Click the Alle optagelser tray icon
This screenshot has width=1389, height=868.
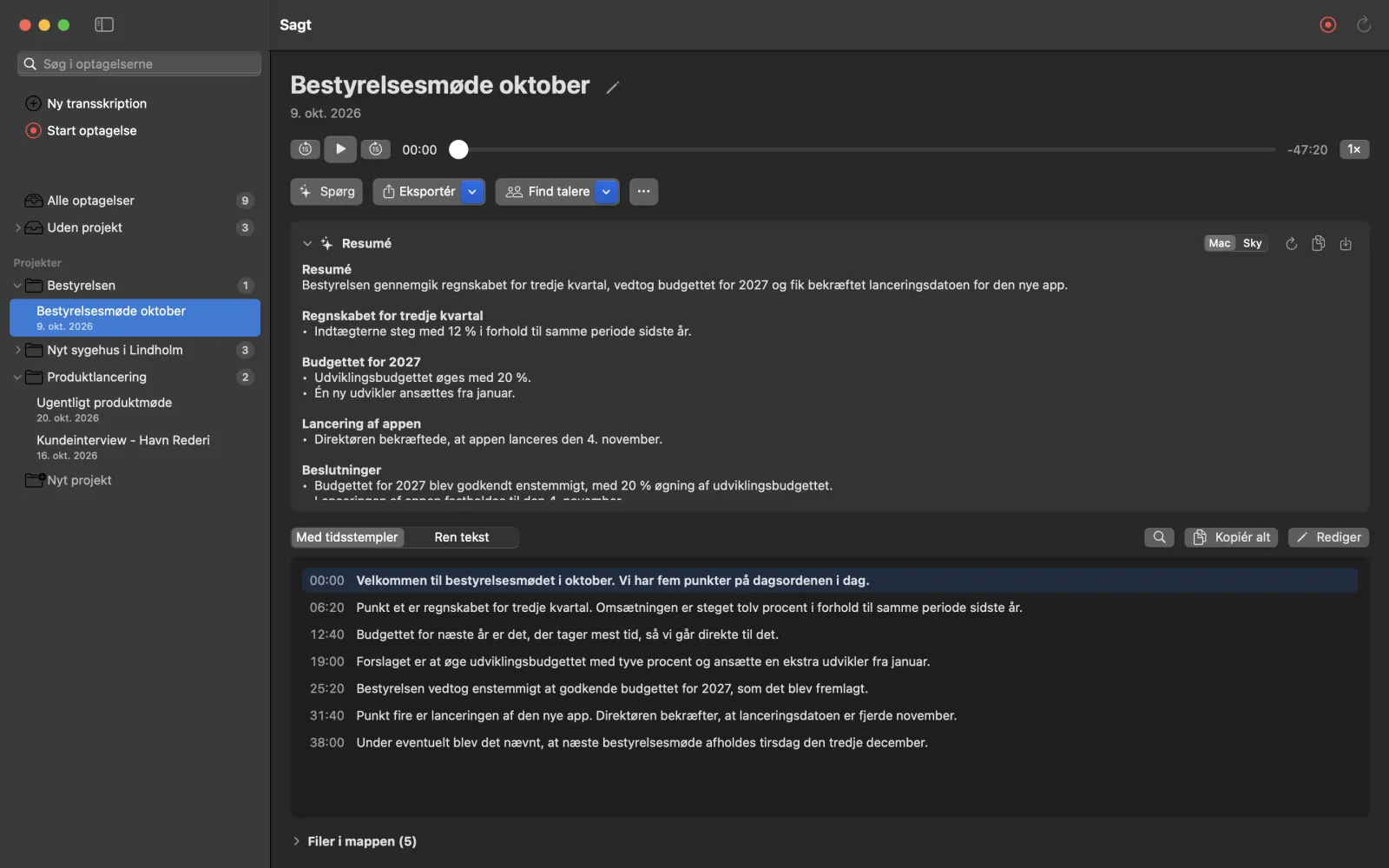coord(34,201)
